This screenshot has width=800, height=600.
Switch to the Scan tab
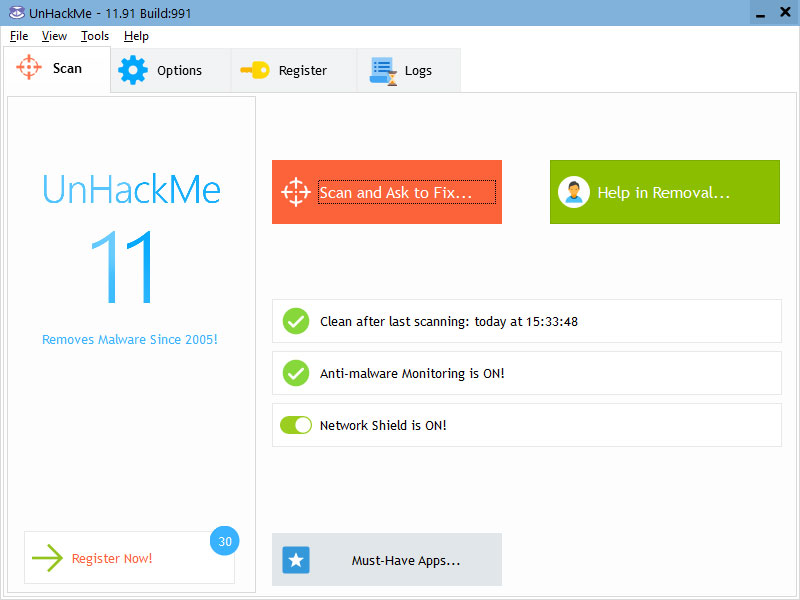pos(57,69)
